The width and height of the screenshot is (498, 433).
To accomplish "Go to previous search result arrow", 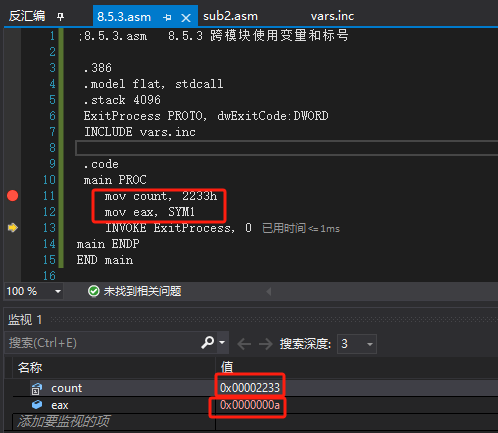I will [244, 344].
